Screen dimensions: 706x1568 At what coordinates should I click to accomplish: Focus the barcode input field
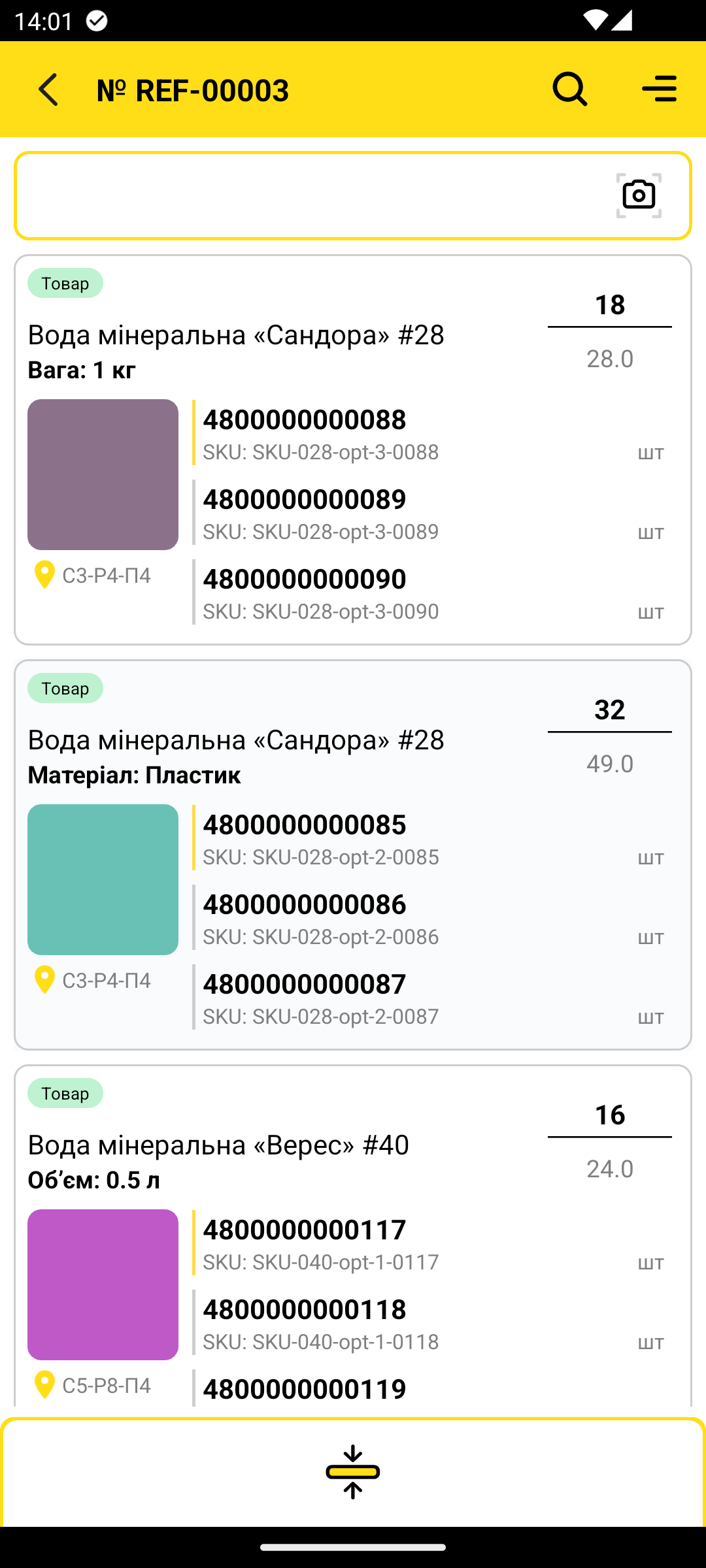point(314,195)
